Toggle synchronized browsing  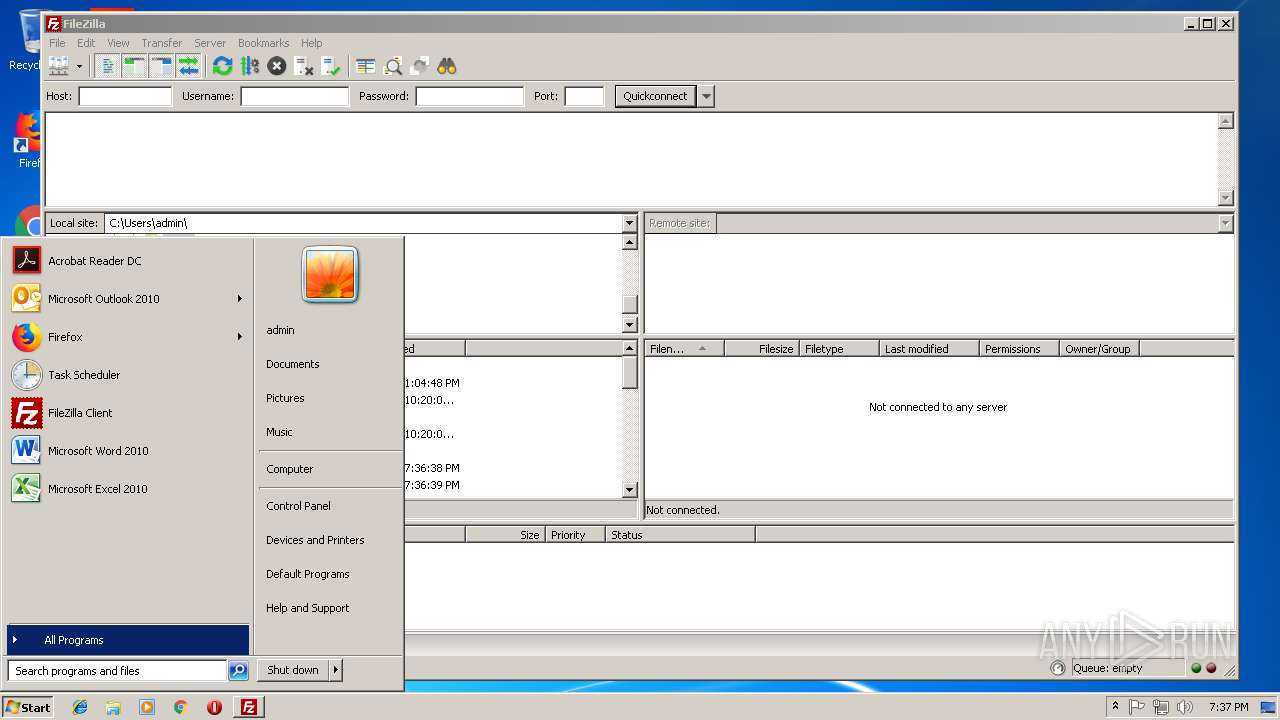[420, 66]
